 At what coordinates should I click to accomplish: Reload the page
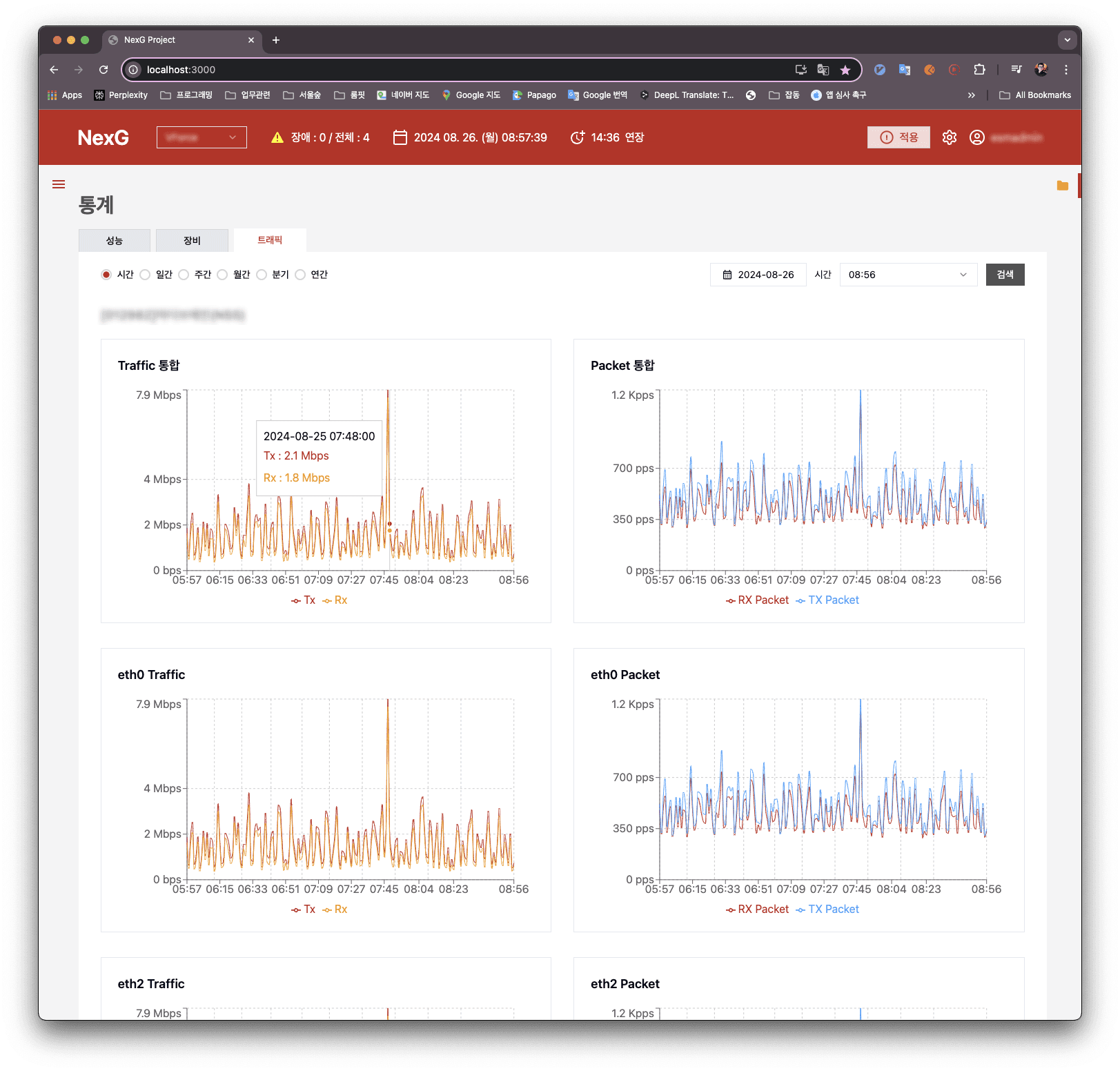[x=104, y=70]
